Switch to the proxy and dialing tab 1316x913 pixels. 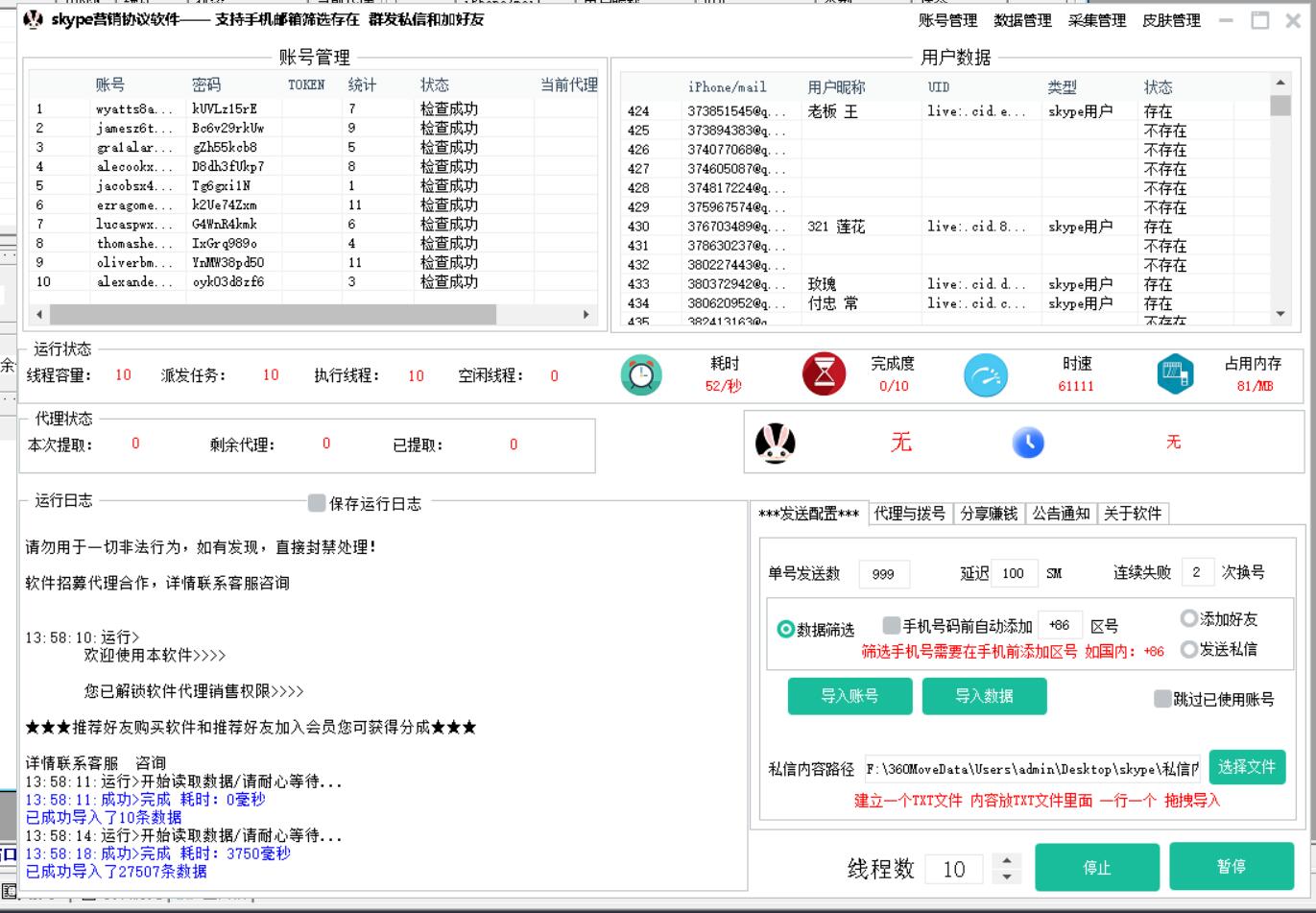[x=909, y=514]
